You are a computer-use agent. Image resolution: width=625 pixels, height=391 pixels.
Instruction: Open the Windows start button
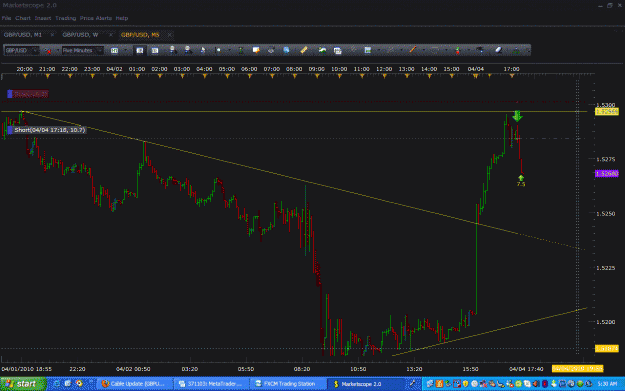point(23,384)
